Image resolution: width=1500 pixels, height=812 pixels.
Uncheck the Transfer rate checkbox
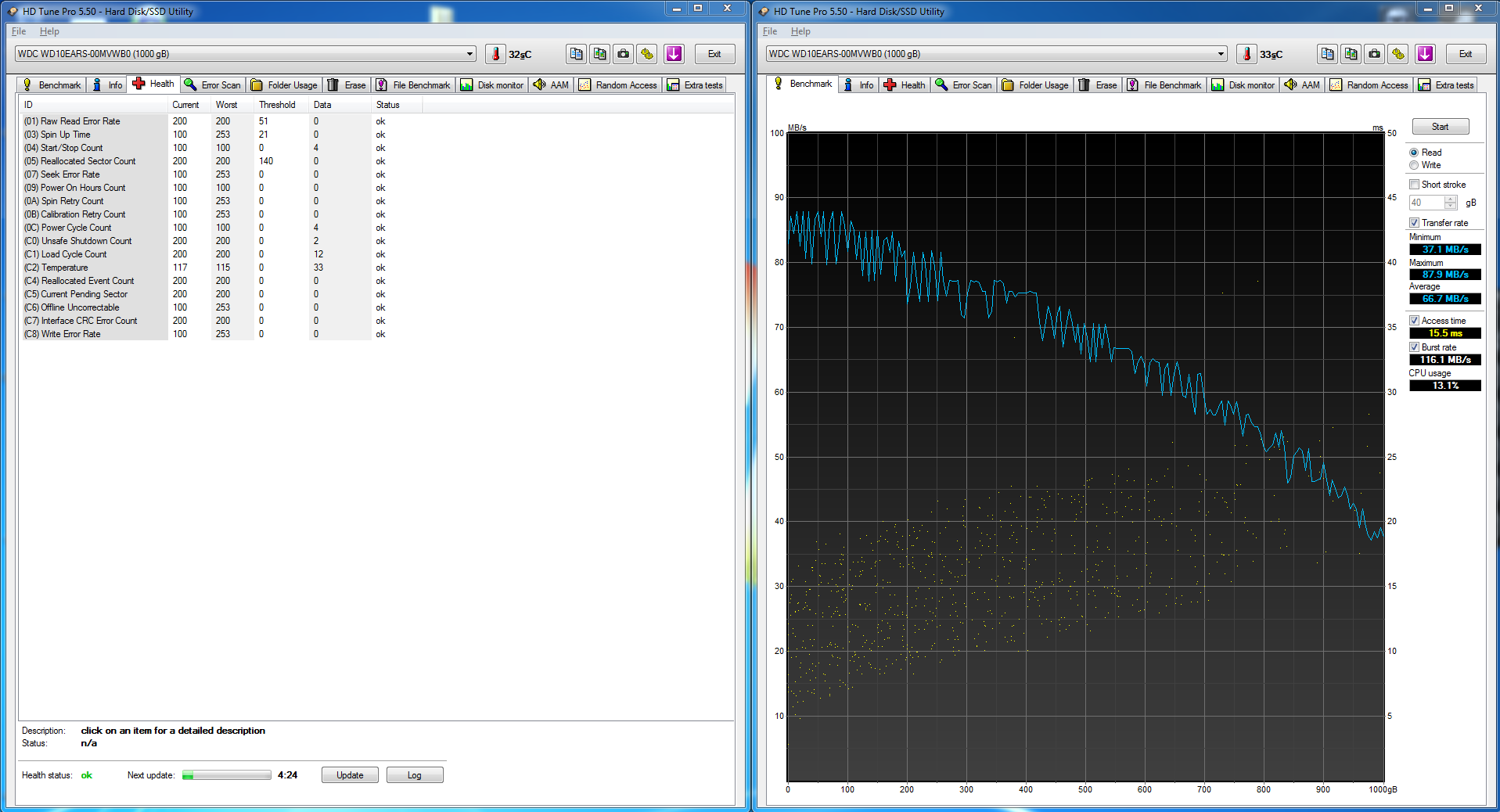tap(1415, 223)
